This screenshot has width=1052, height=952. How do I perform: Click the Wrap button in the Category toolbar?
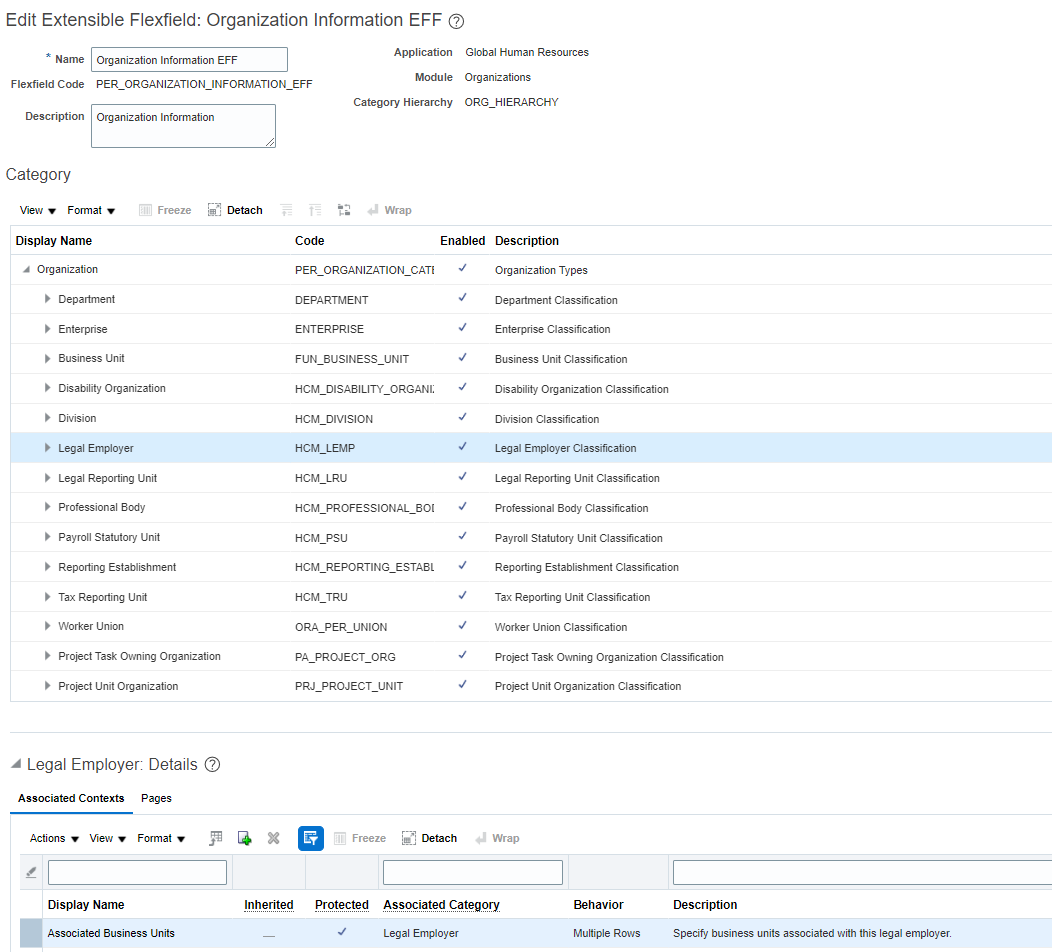tap(389, 210)
